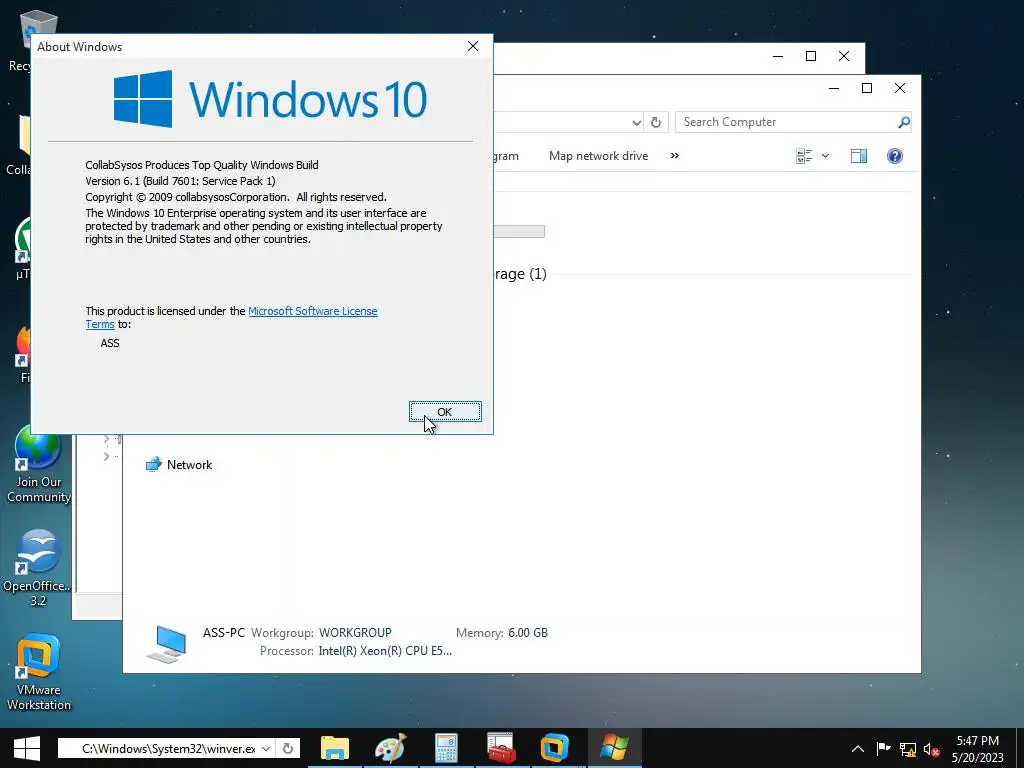Open Action Center flag in tray
This screenshot has height=768, width=1024.
point(883,749)
